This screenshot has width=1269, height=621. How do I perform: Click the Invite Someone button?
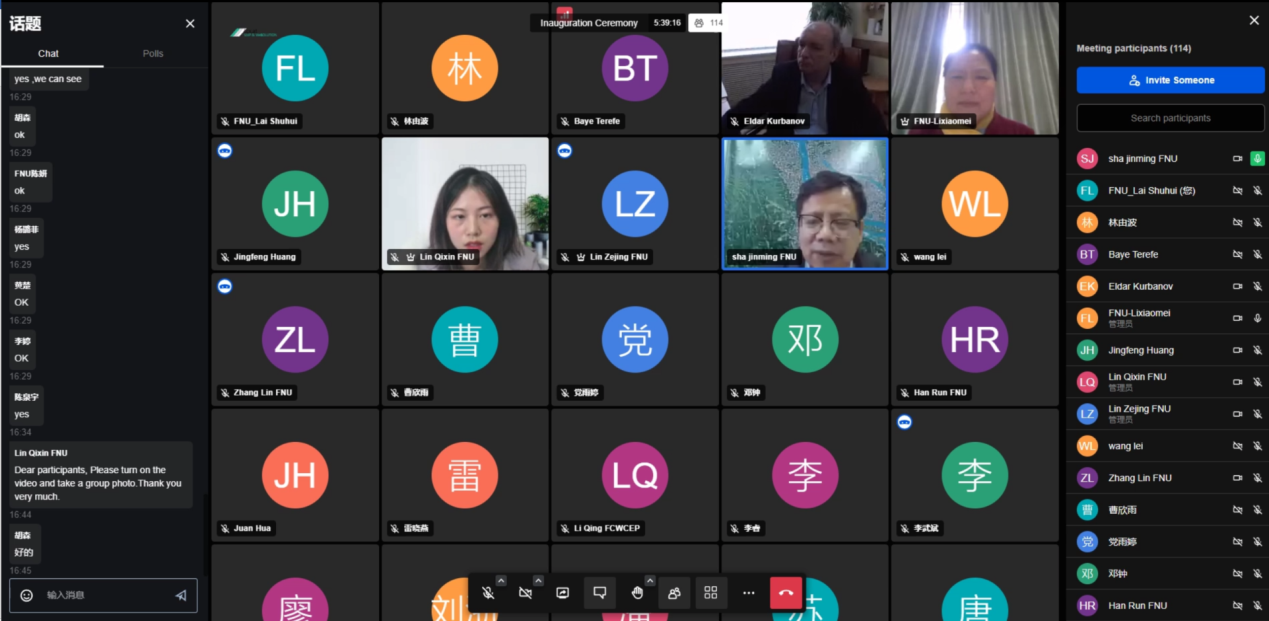(x=1171, y=80)
